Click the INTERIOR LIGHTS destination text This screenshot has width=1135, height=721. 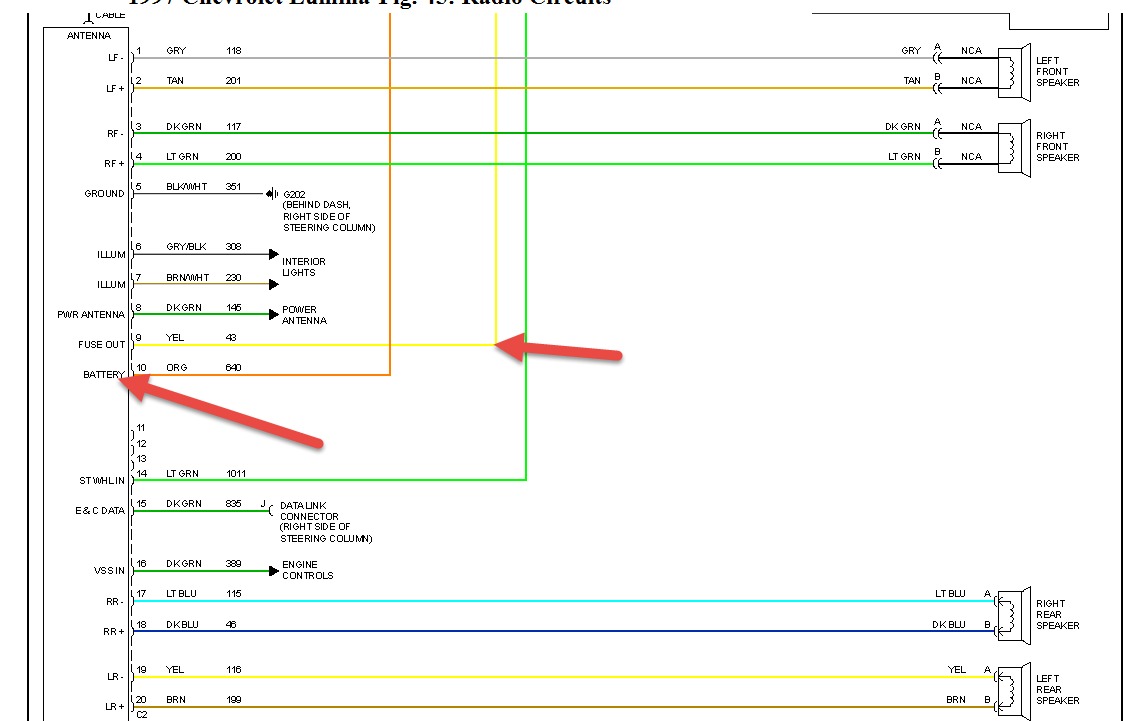coord(304,267)
